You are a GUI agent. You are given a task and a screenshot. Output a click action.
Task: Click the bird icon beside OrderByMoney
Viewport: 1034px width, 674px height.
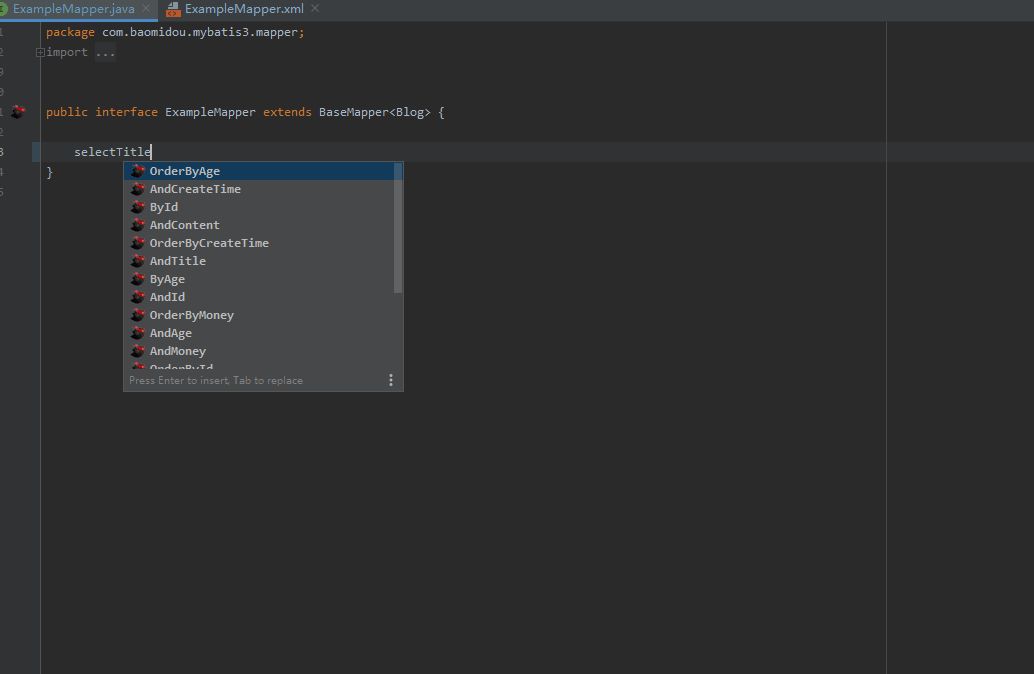(x=138, y=315)
